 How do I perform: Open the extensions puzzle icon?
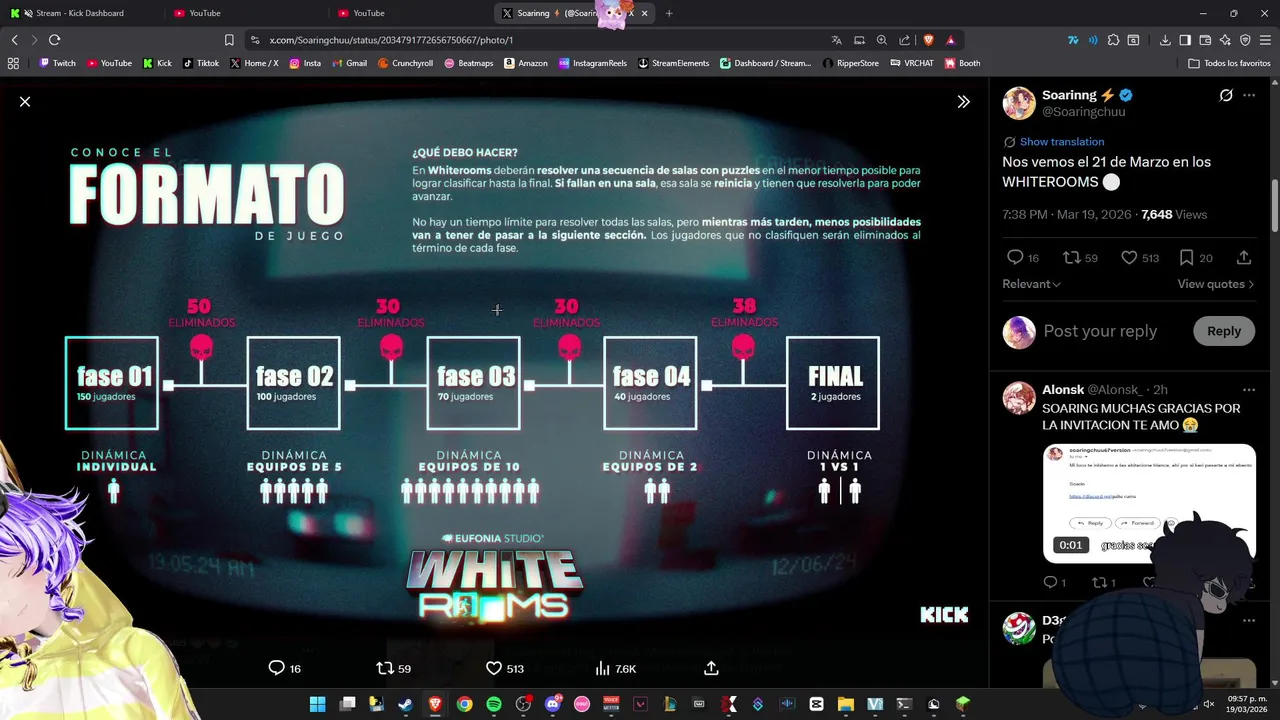point(1113,40)
